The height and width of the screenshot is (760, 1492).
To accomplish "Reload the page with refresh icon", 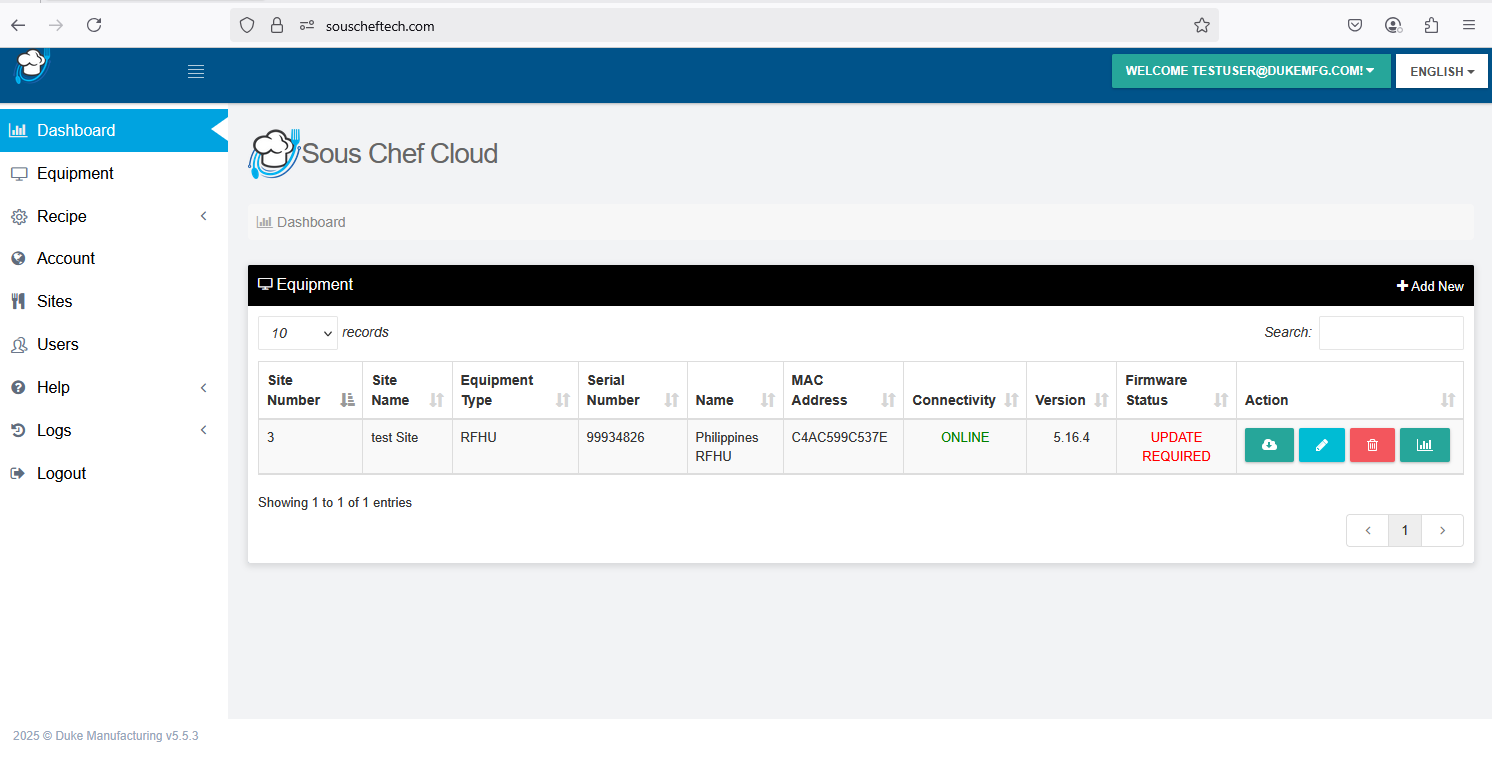I will pos(94,25).
